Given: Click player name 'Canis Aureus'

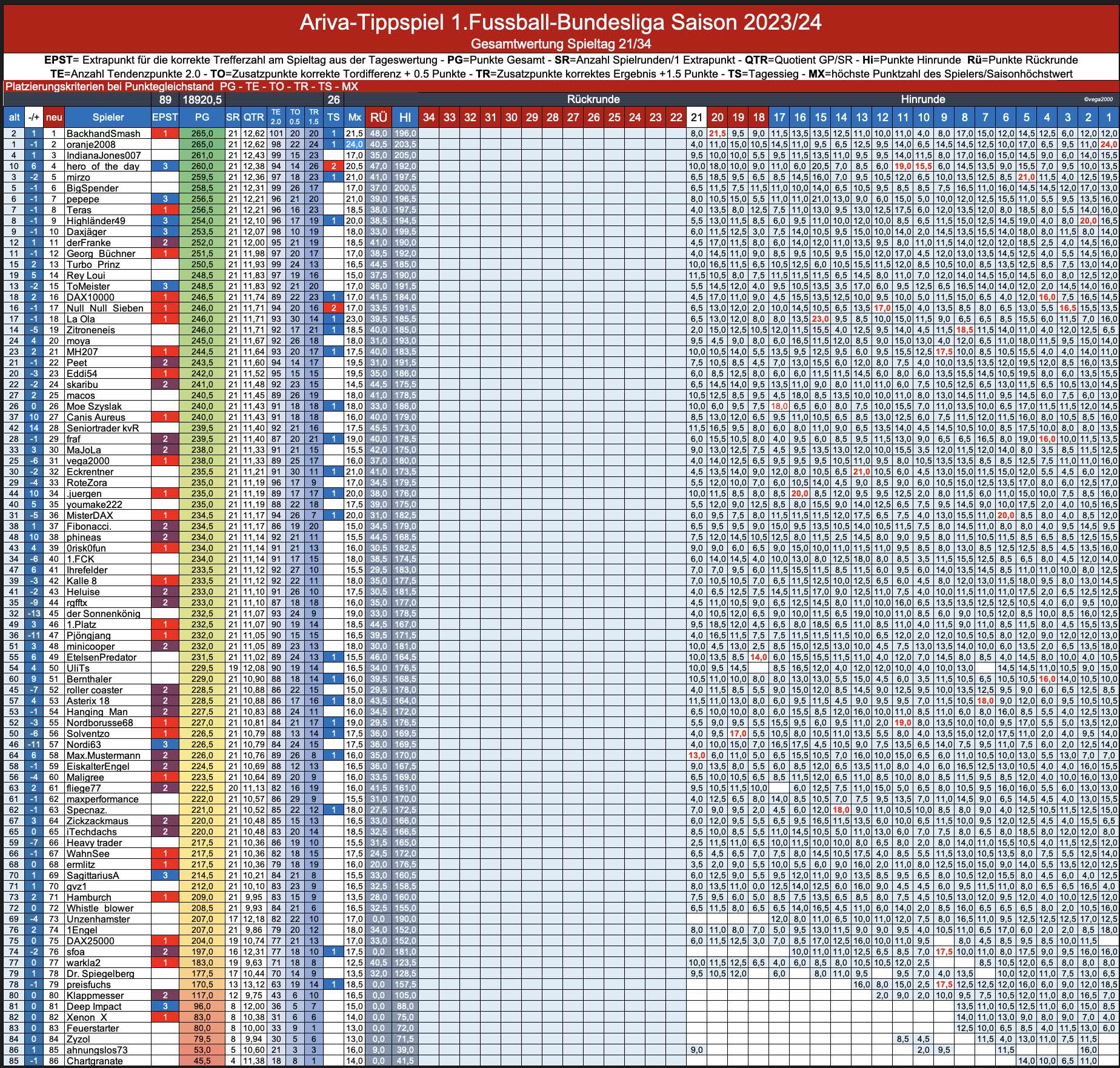Looking at the screenshot, I should click(96, 417).
